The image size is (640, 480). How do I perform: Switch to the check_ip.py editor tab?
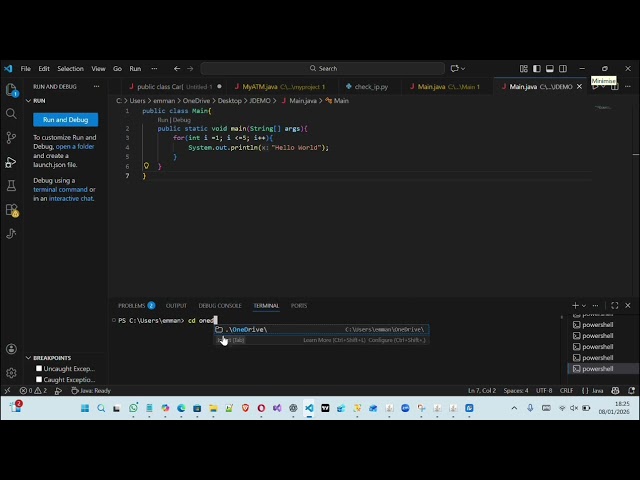[x=367, y=87]
